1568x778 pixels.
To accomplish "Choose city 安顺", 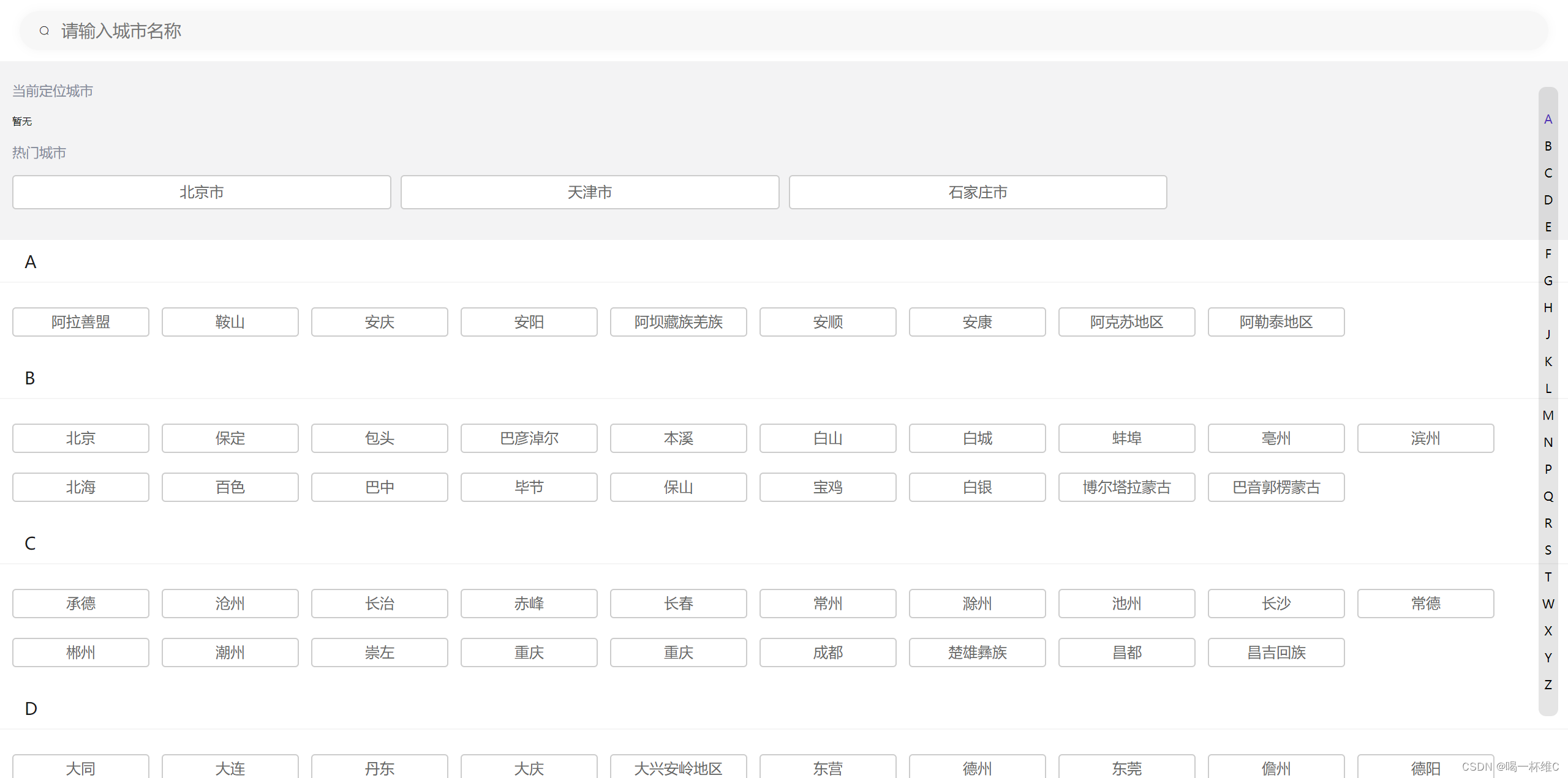I will 828,322.
